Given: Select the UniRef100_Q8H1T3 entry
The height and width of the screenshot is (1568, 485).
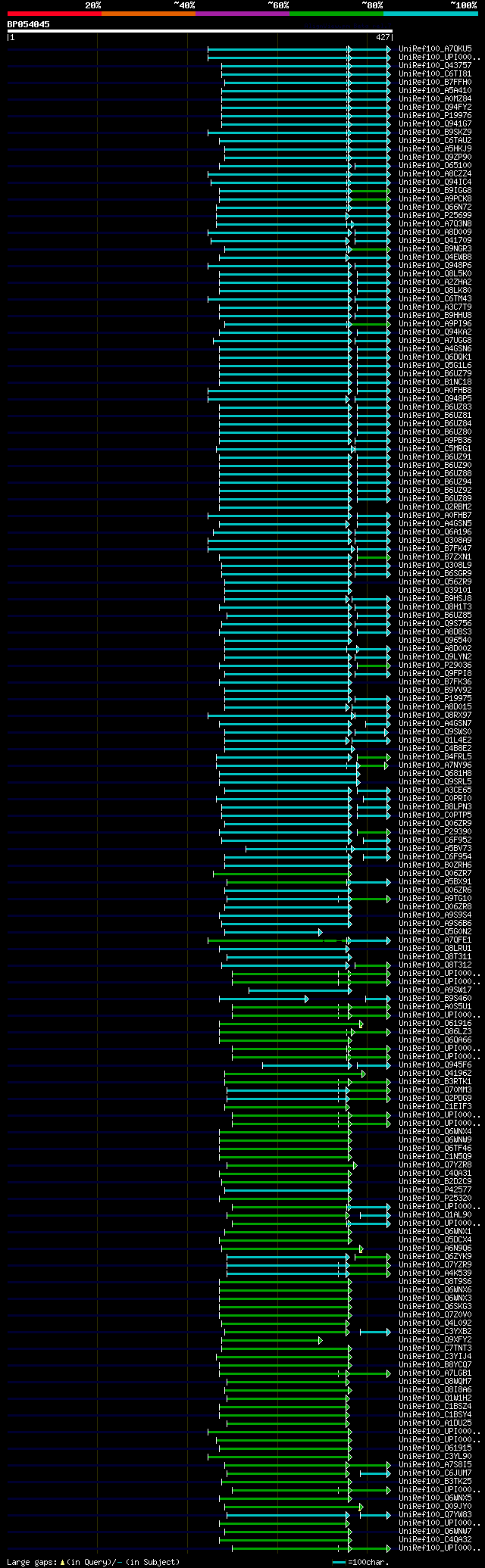Looking at the screenshot, I should tap(435, 606).
